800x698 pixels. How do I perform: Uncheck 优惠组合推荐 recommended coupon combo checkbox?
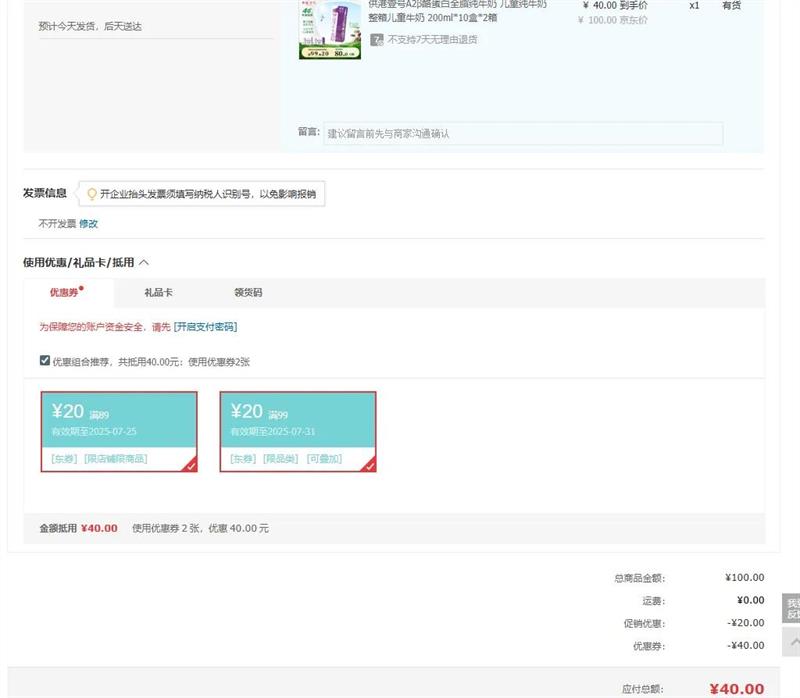click(x=45, y=361)
